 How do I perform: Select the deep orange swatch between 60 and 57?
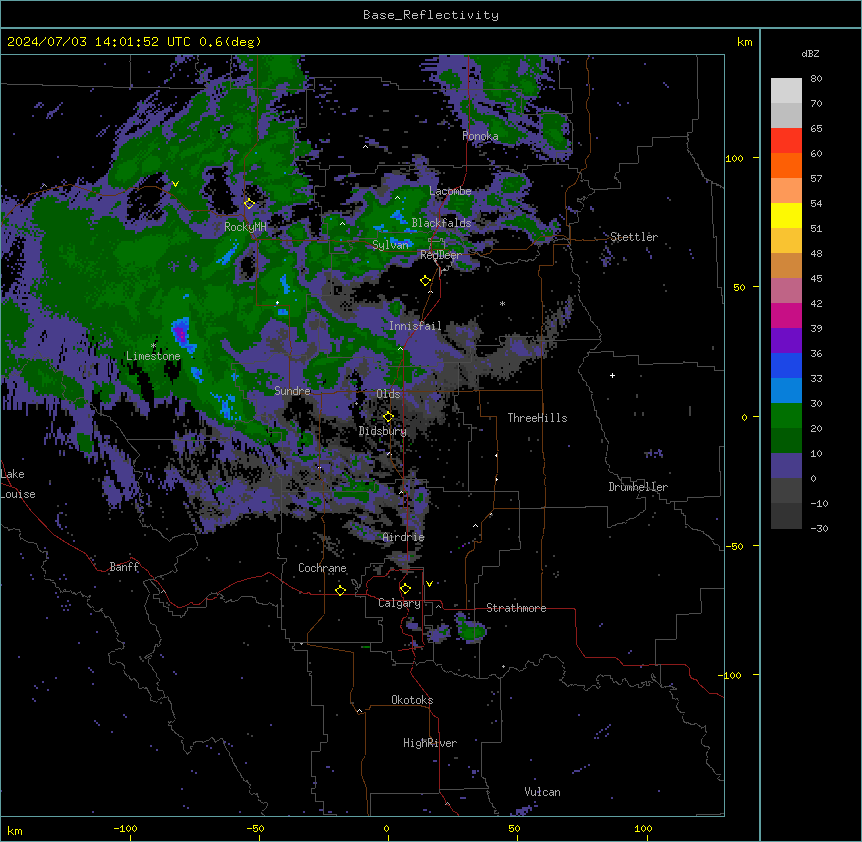(786, 165)
